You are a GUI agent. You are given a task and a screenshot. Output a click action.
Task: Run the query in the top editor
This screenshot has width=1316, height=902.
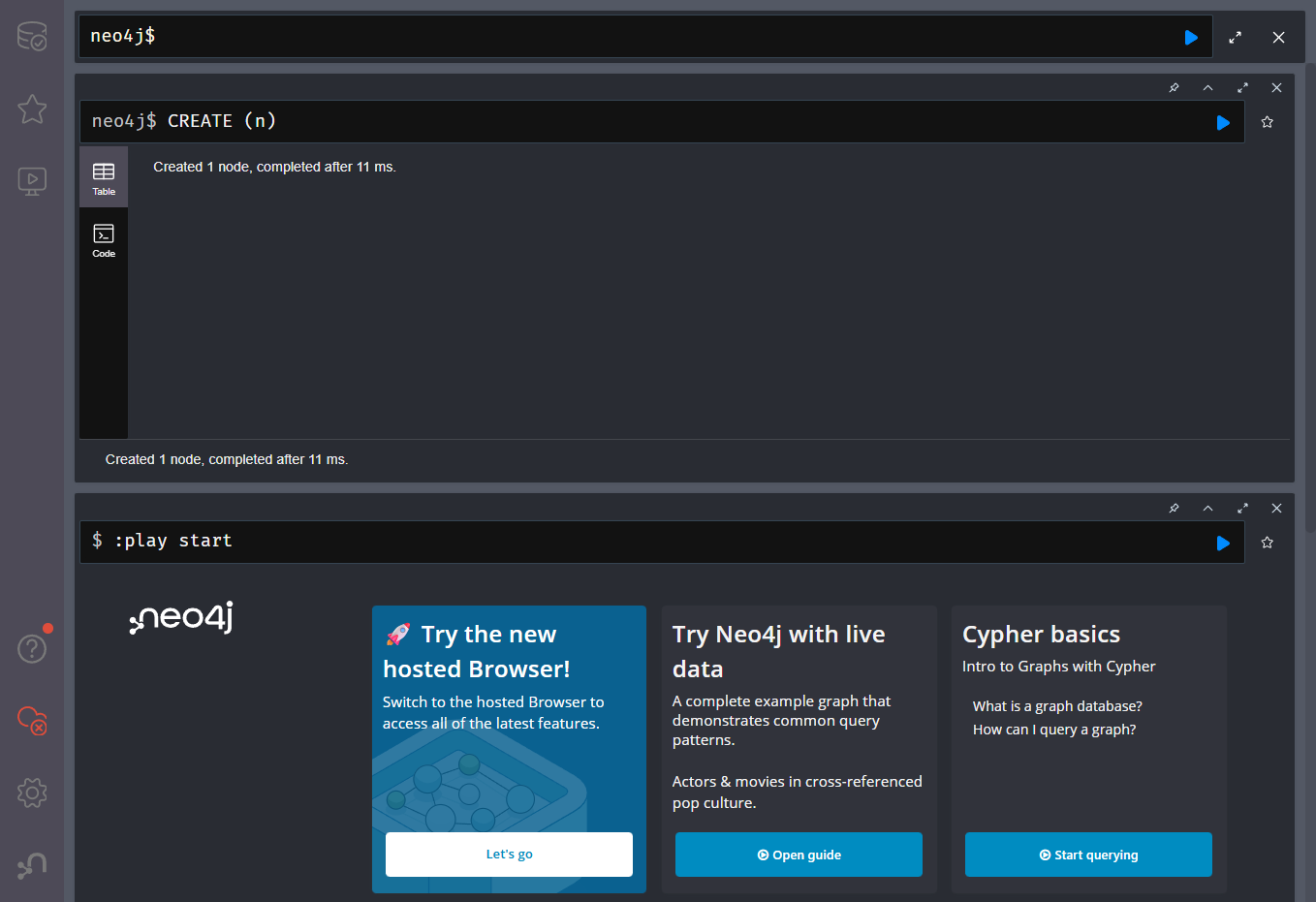click(1190, 37)
